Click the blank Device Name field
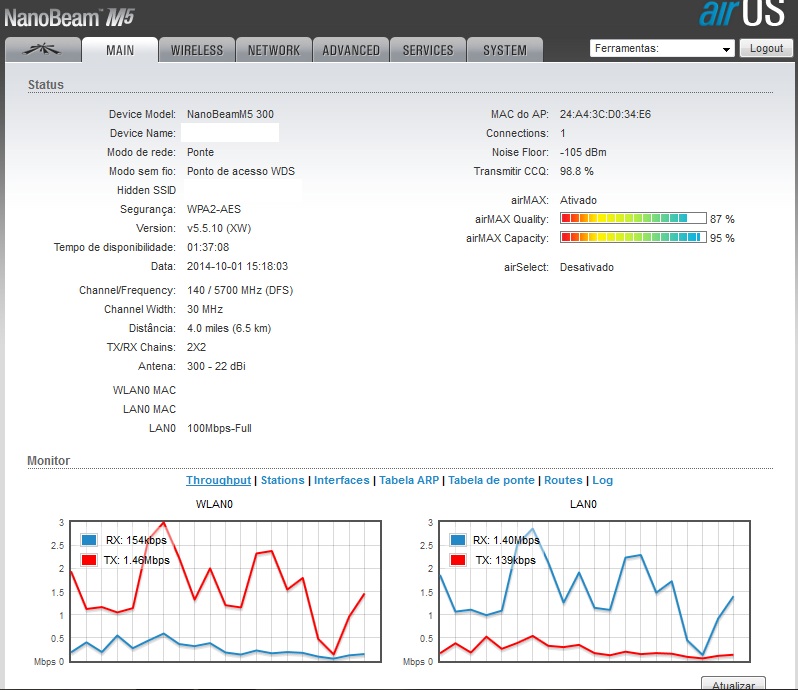Screen dimensions: 798x690 [230, 133]
